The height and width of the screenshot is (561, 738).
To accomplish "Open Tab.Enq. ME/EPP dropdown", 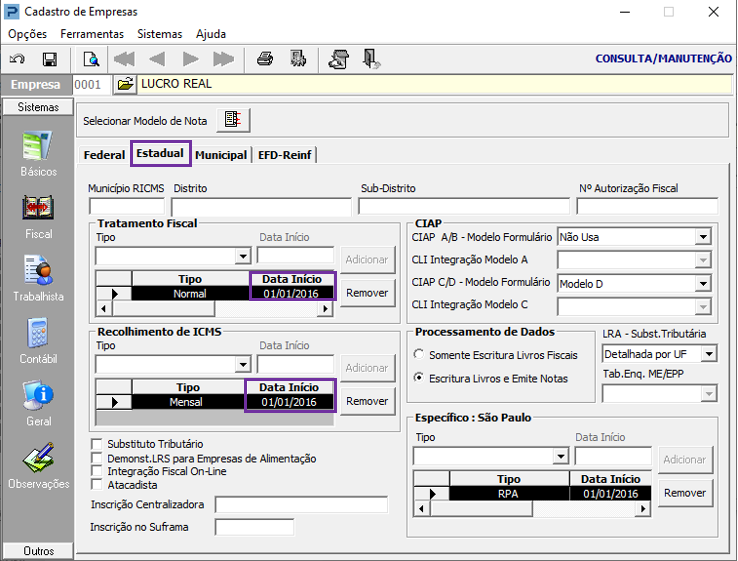I will click(709, 393).
